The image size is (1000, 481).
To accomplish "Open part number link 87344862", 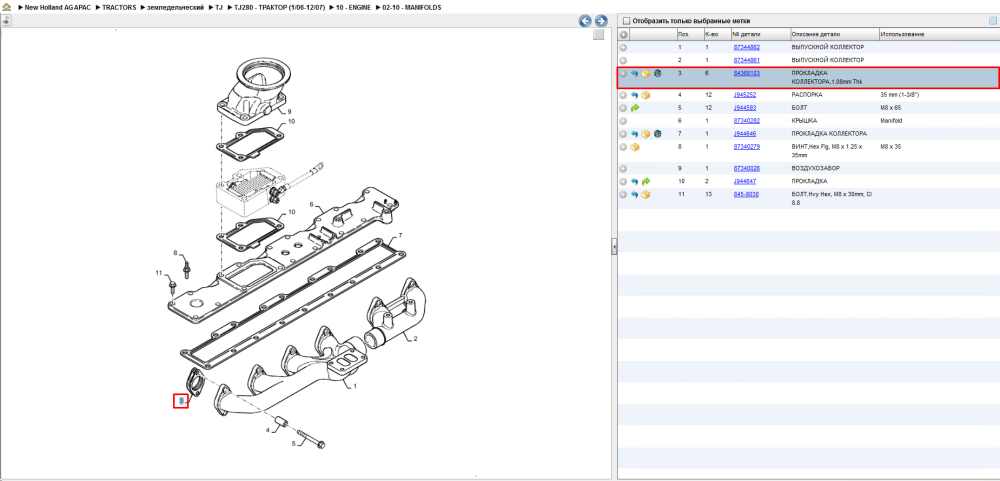I will coord(746,47).
